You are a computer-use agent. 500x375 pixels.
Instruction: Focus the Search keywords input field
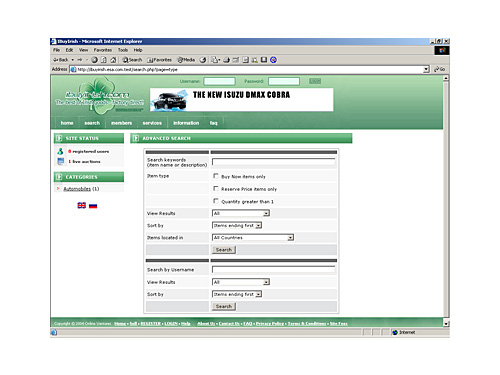274,162
